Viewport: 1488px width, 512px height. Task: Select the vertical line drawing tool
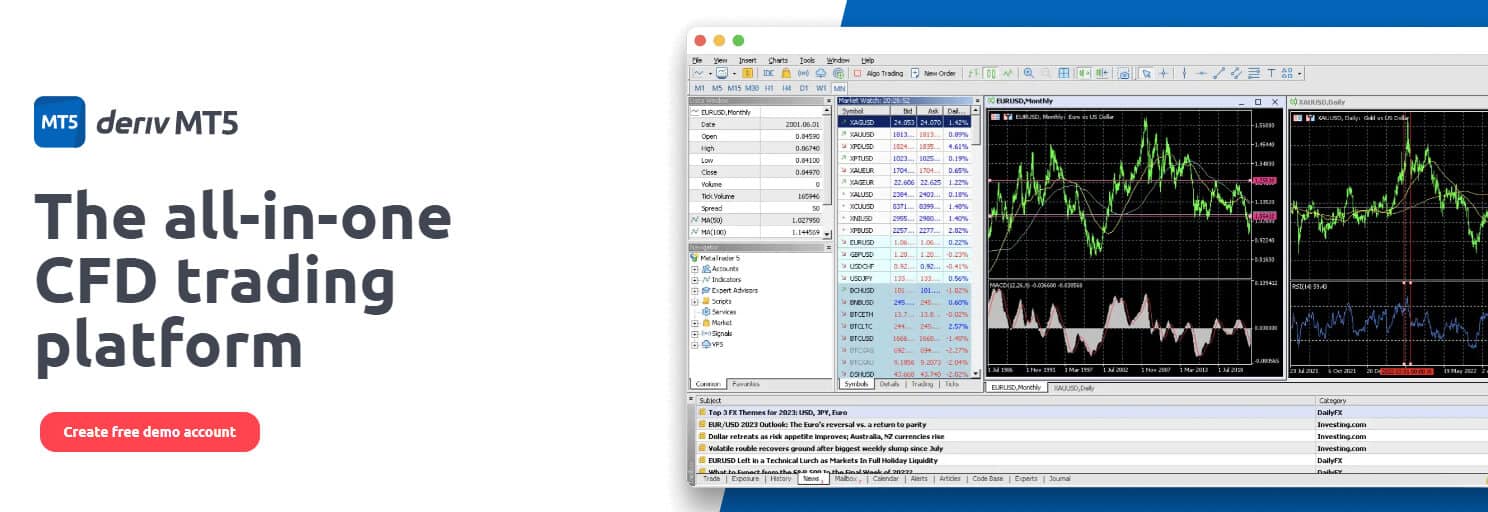pos(1184,73)
